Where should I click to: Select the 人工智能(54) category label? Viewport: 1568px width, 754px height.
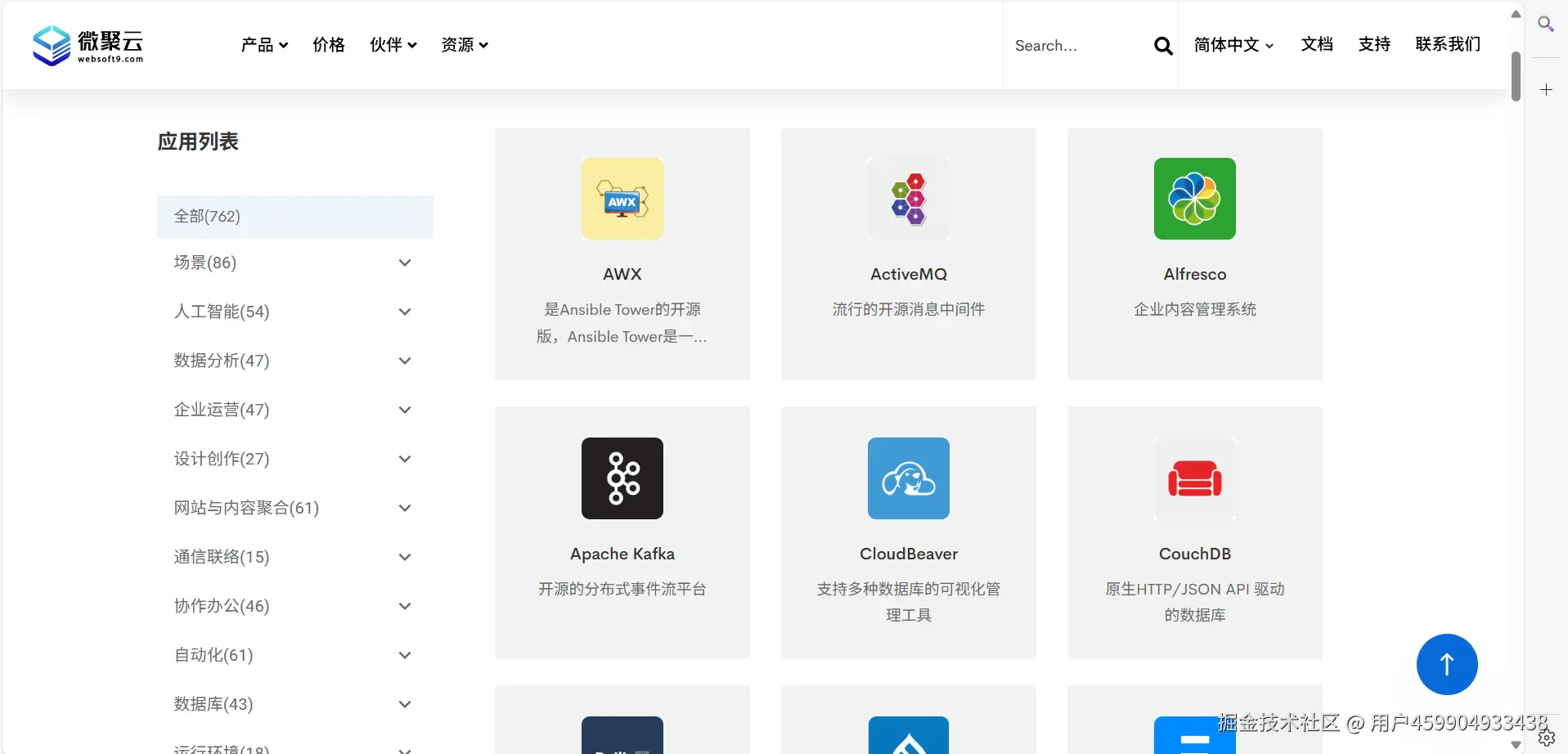(x=222, y=312)
